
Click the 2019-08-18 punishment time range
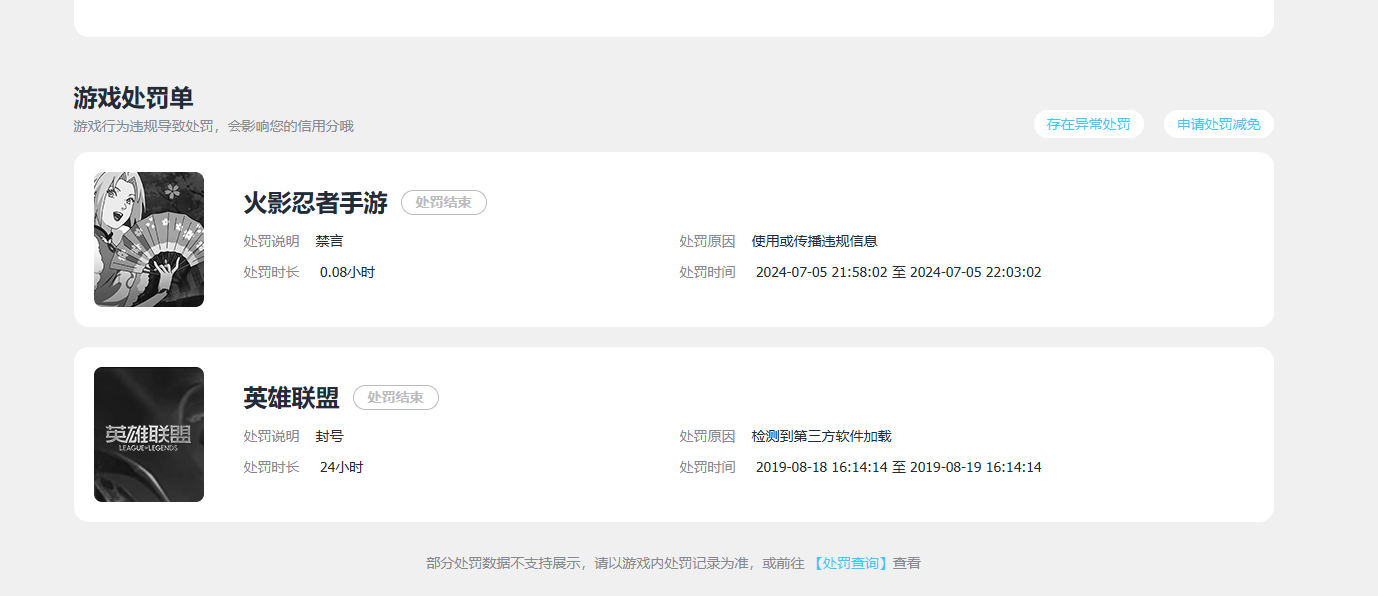898,466
